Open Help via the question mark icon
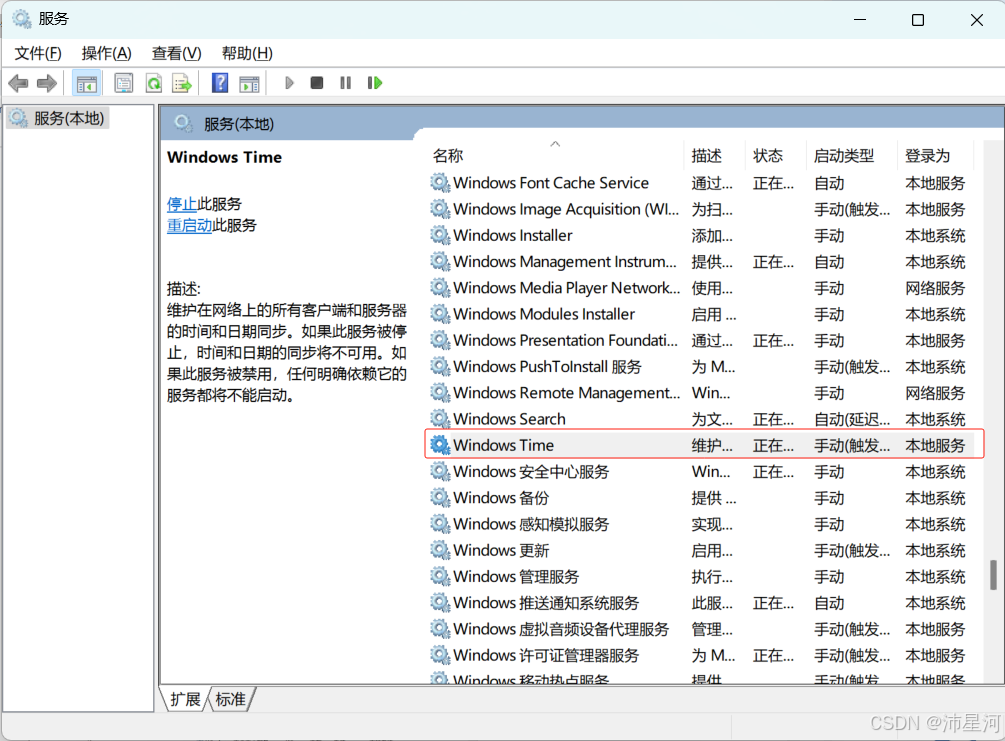Screen dimensions: 1005x741 [x=220, y=83]
